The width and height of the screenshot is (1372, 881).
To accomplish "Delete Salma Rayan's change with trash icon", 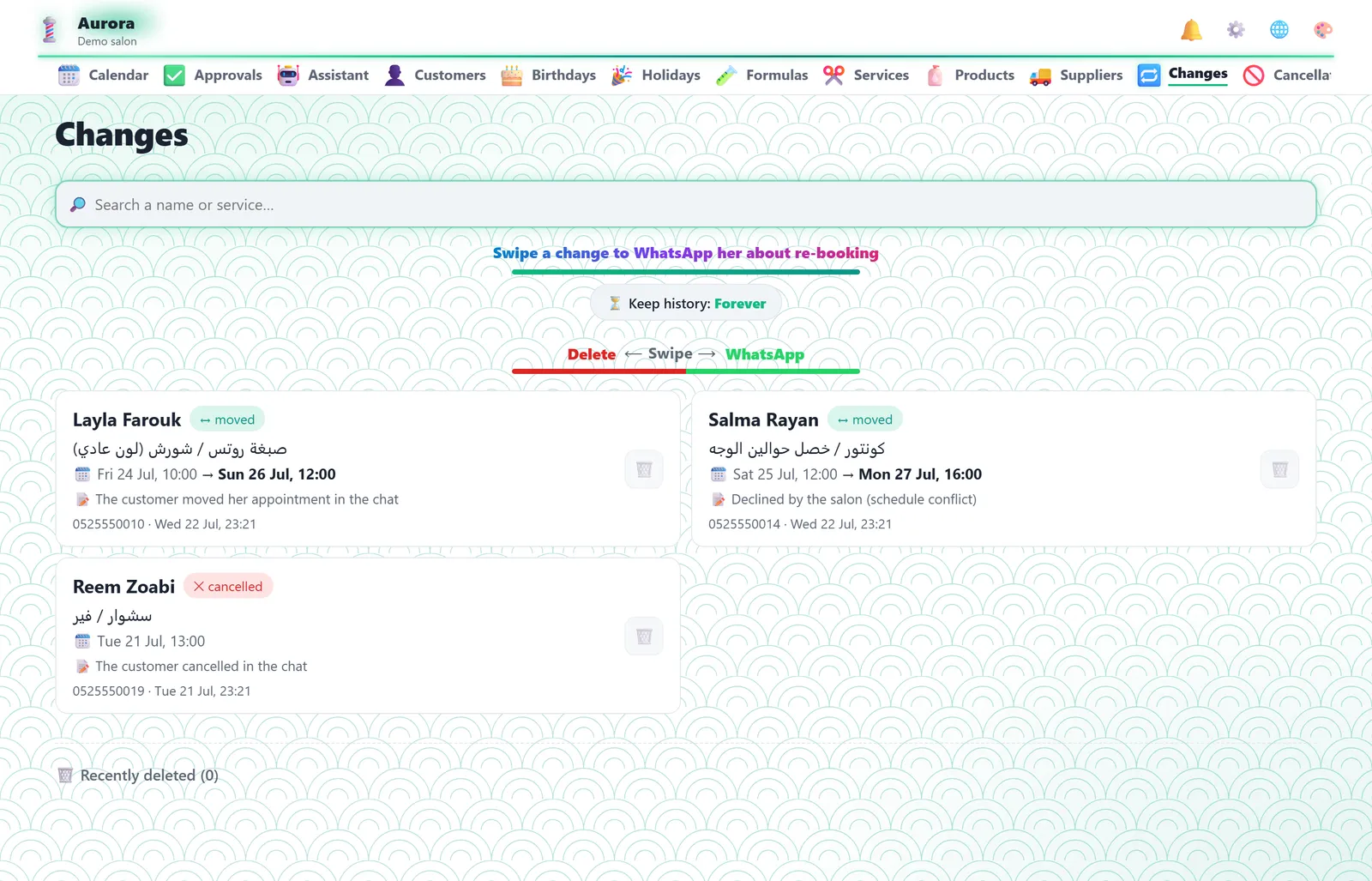I will pyautogui.click(x=1279, y=469).
